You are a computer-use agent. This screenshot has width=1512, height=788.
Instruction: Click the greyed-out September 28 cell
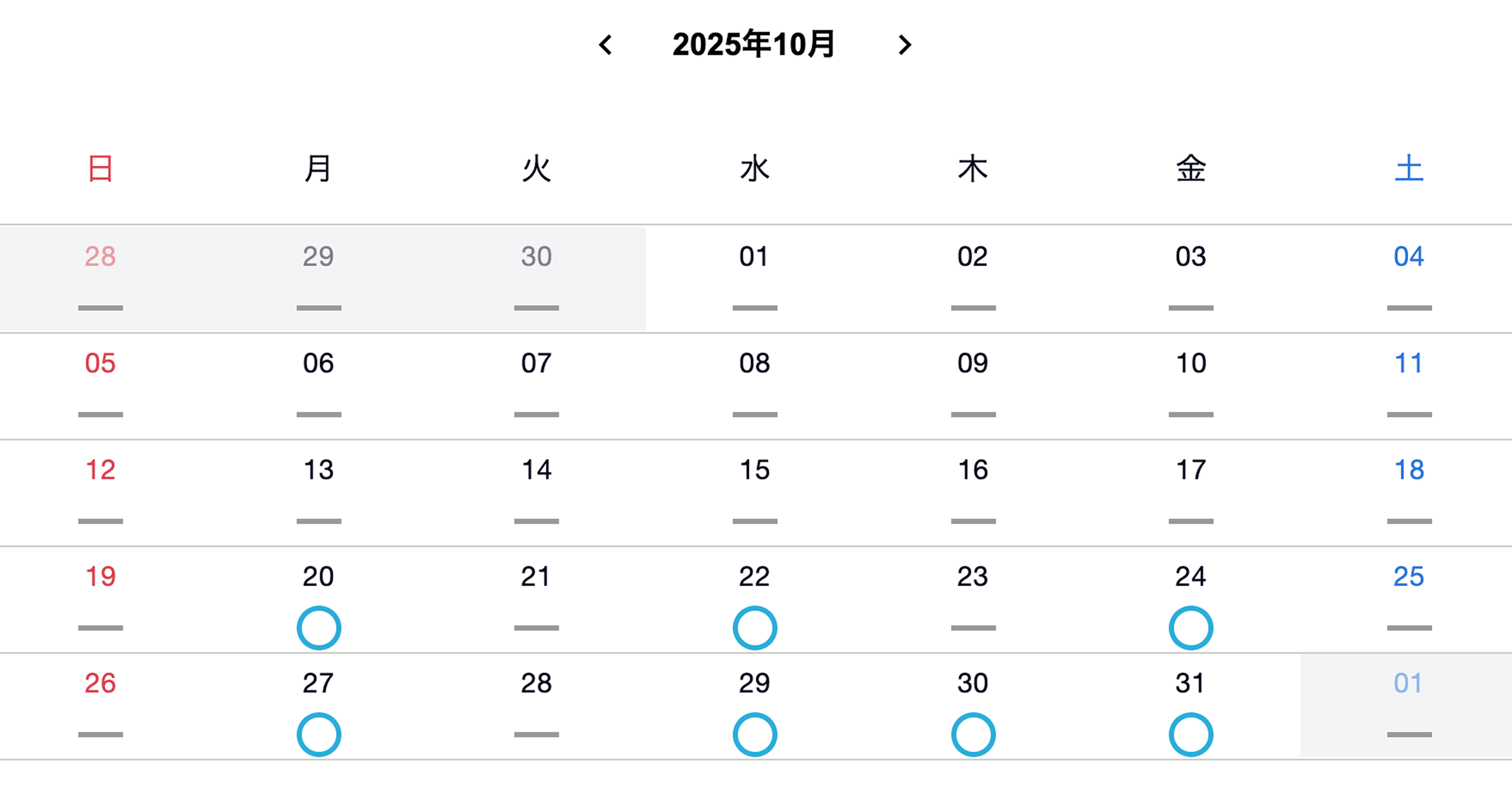100,277
